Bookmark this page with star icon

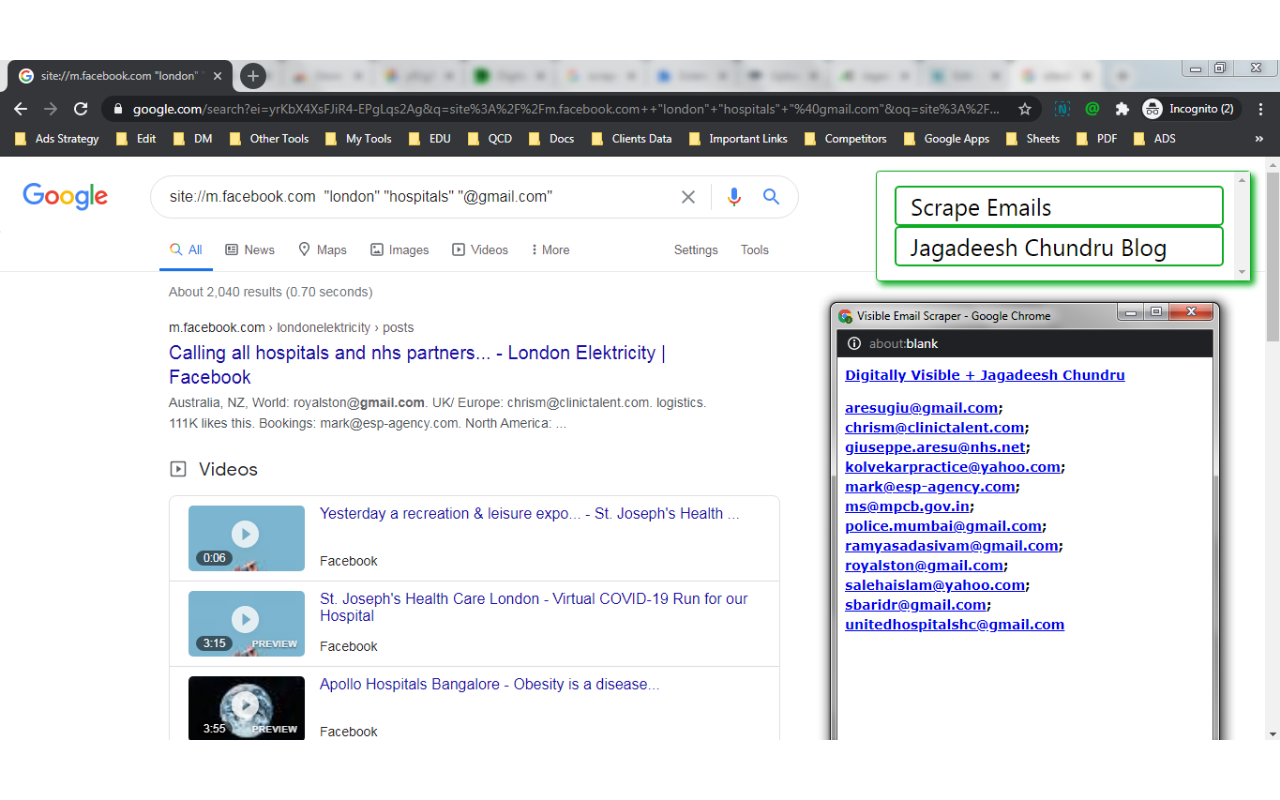1025,109
